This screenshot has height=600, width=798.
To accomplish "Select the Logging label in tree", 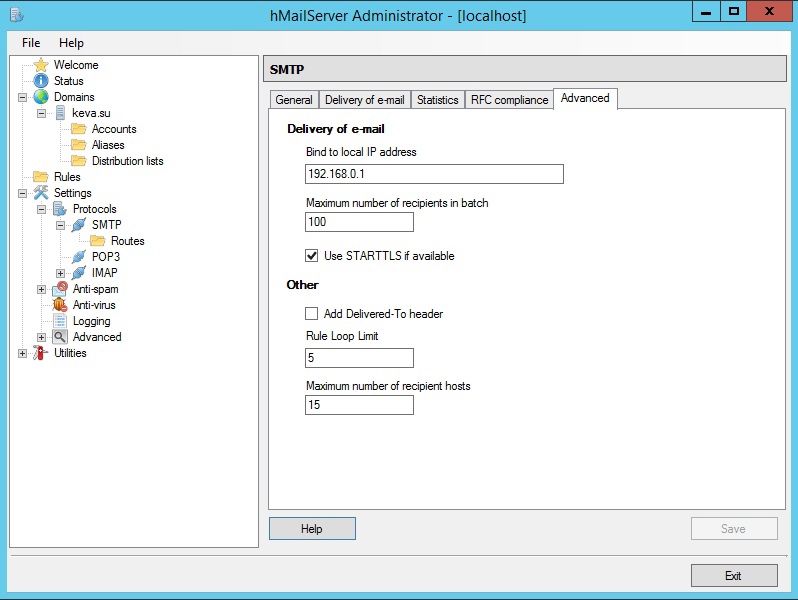I will [x=92, y=321].
